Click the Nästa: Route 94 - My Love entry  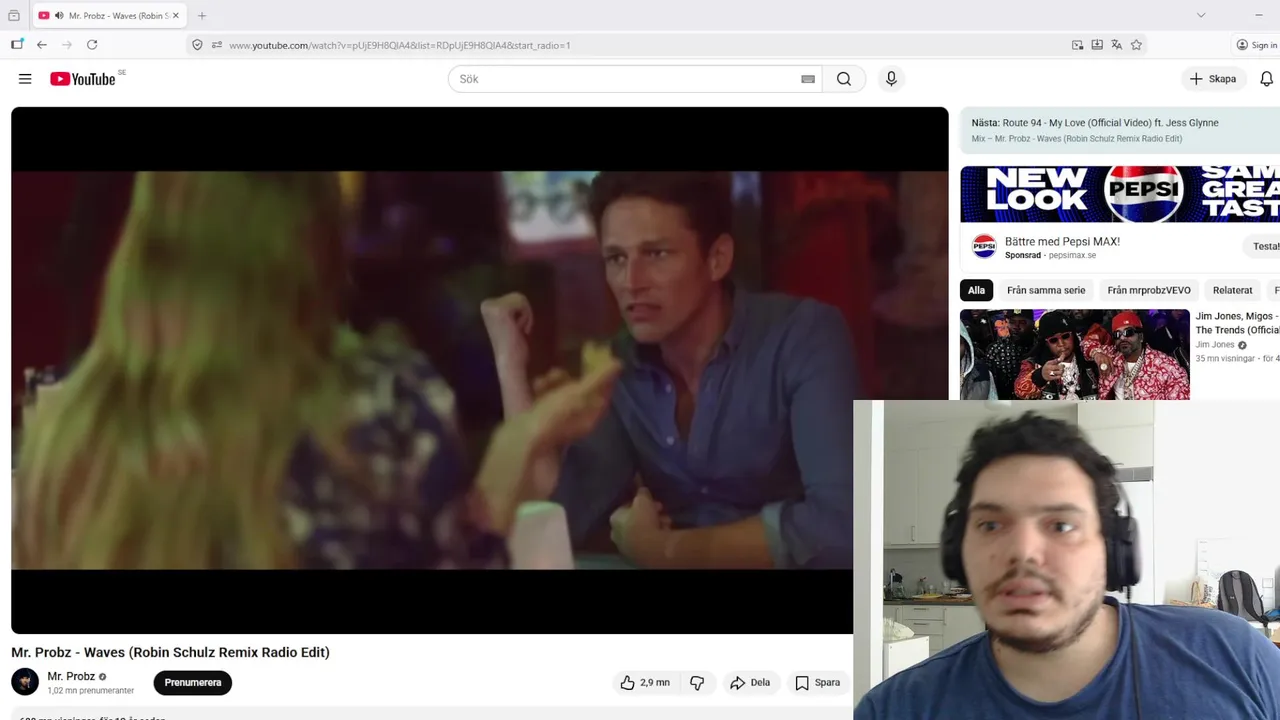[x=1095, y=123]
